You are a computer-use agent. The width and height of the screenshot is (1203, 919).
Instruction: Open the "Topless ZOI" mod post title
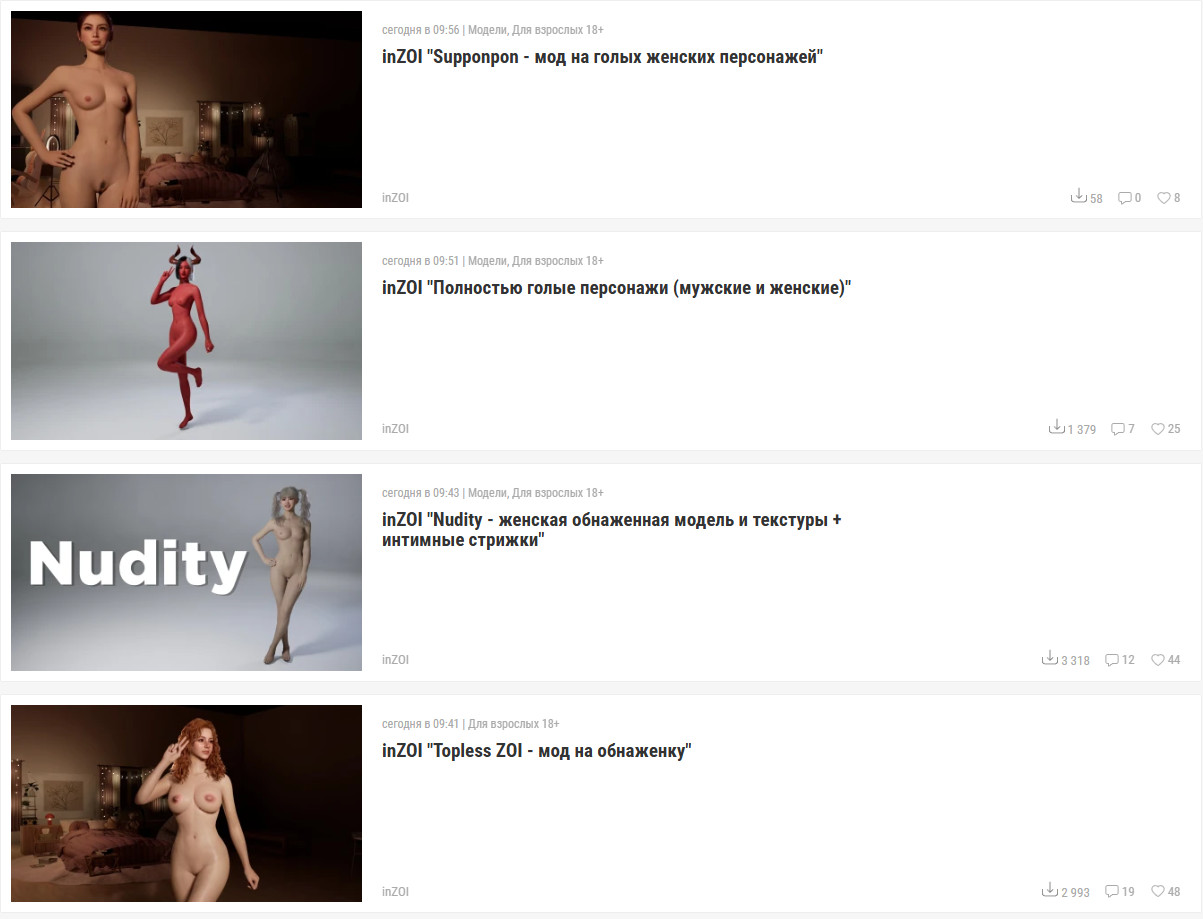pyautogui.click(x=537, y=751)
